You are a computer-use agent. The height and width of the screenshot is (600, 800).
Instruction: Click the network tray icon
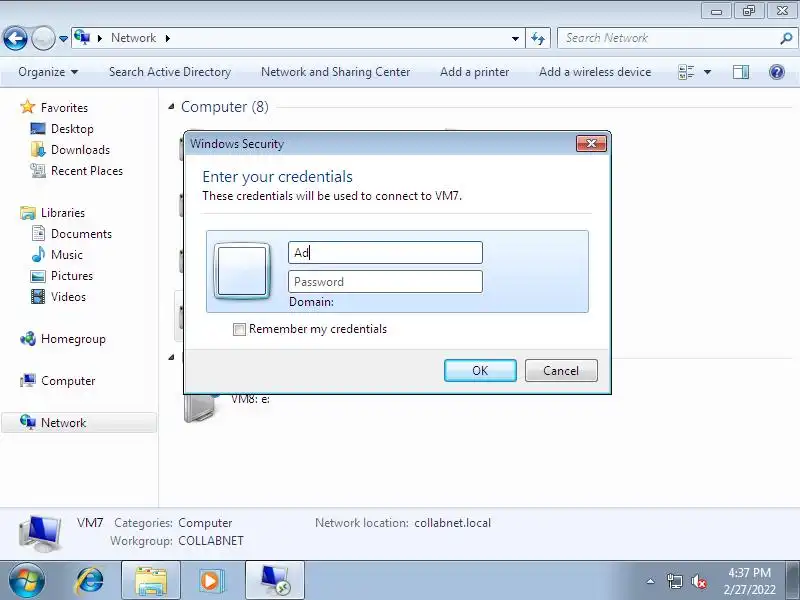point(675,581)
